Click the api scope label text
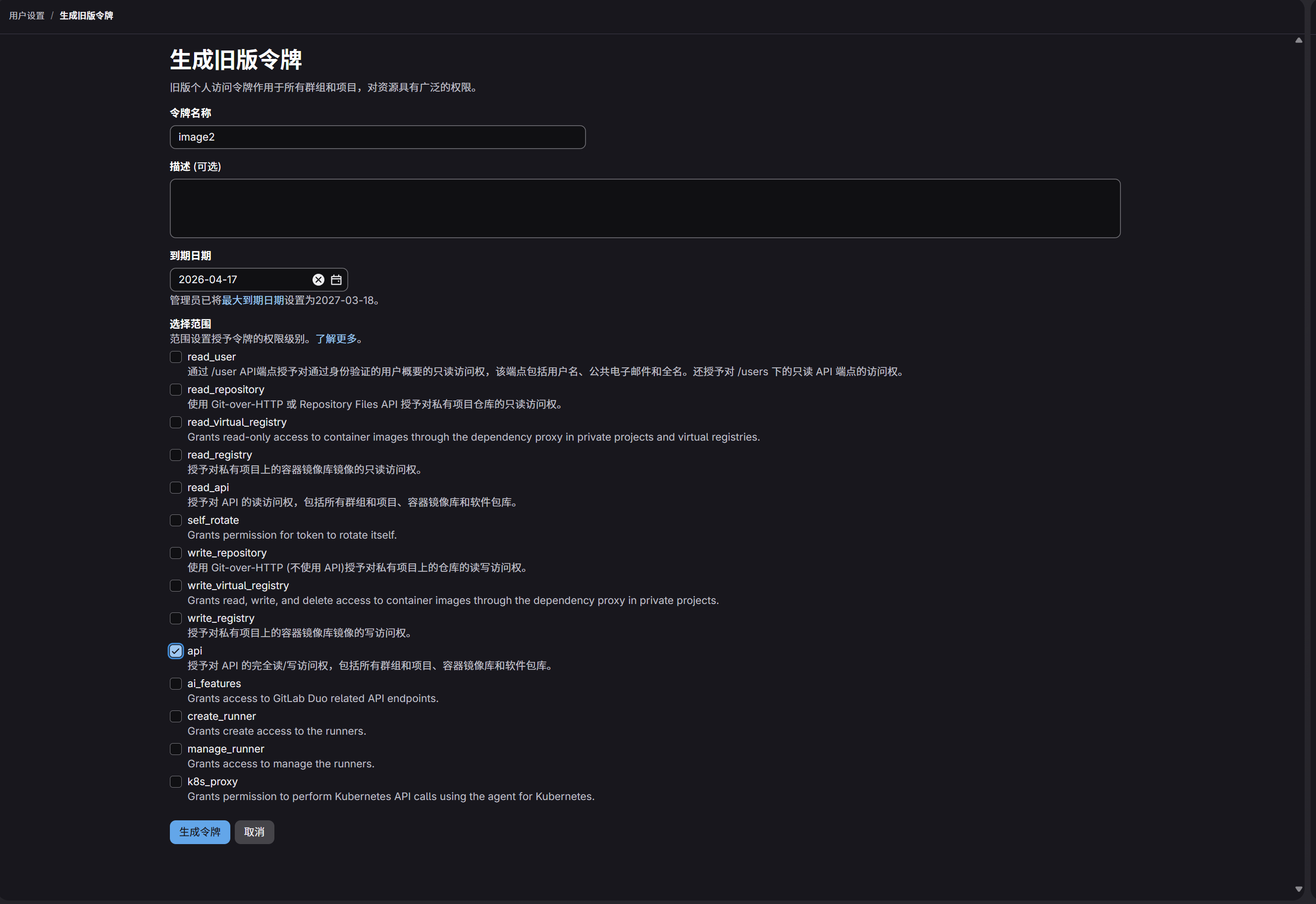This screenshot has height=904, width=1316. tap(195, 652)
